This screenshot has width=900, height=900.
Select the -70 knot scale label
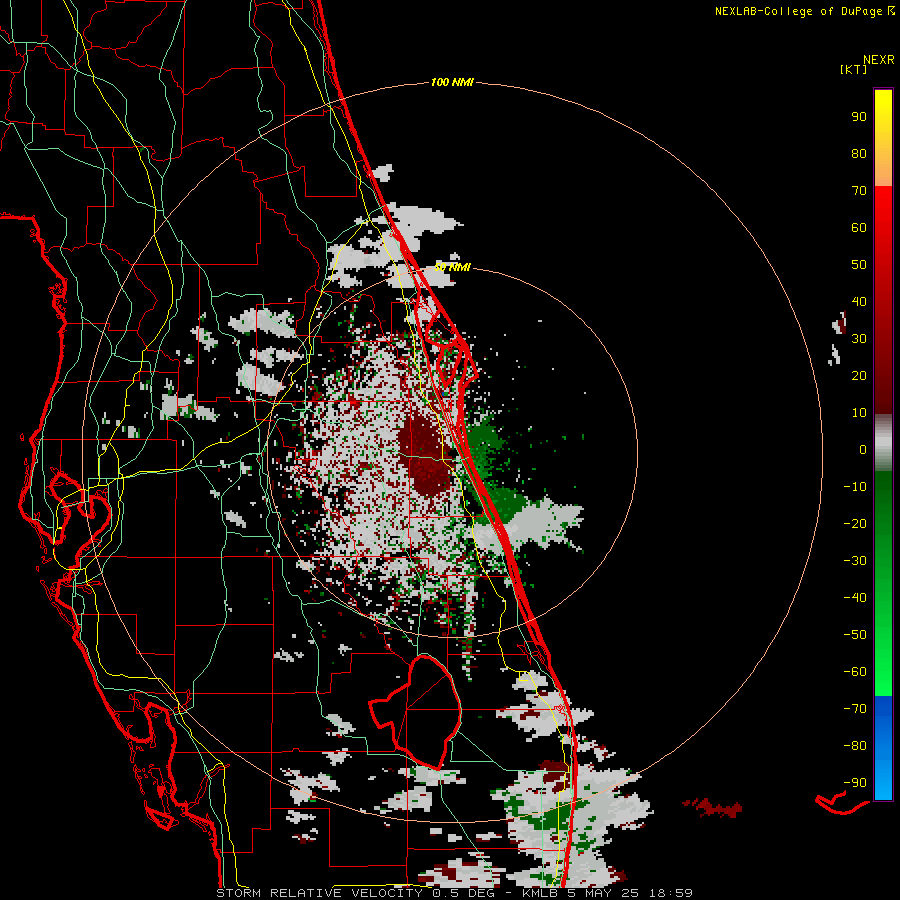(x=855, y=709)
